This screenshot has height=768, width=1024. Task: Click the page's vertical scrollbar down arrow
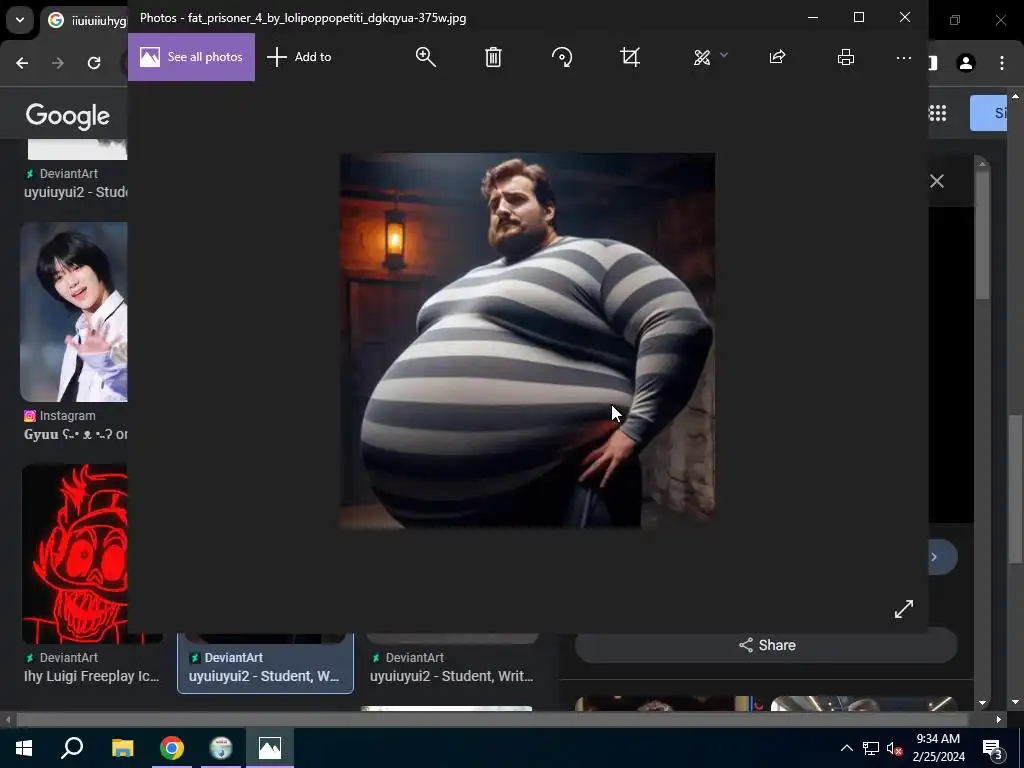click(x=1016, y=703)
